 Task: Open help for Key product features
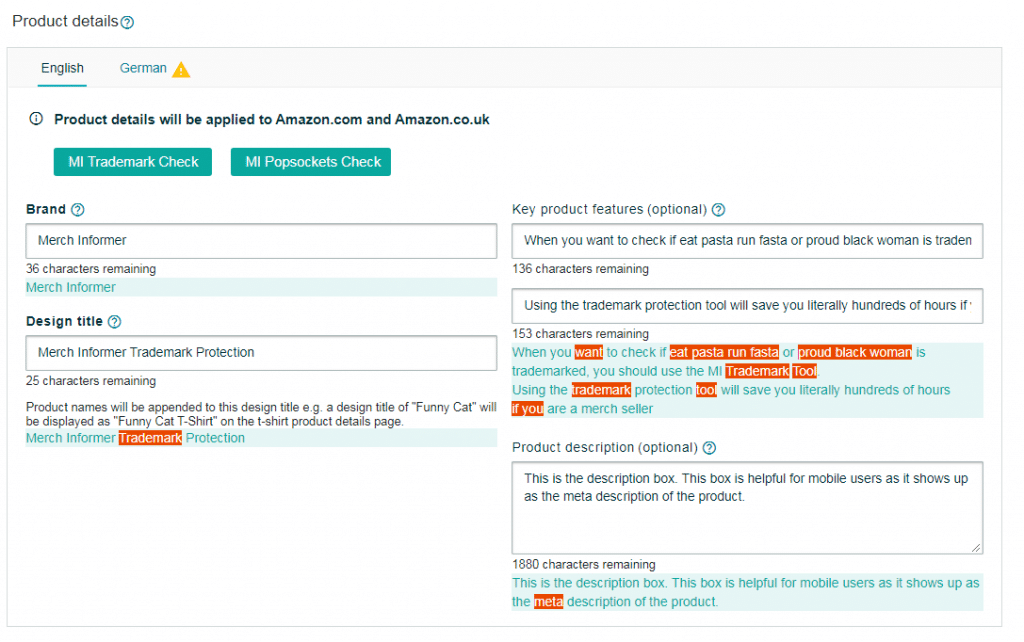pos(718,210)
